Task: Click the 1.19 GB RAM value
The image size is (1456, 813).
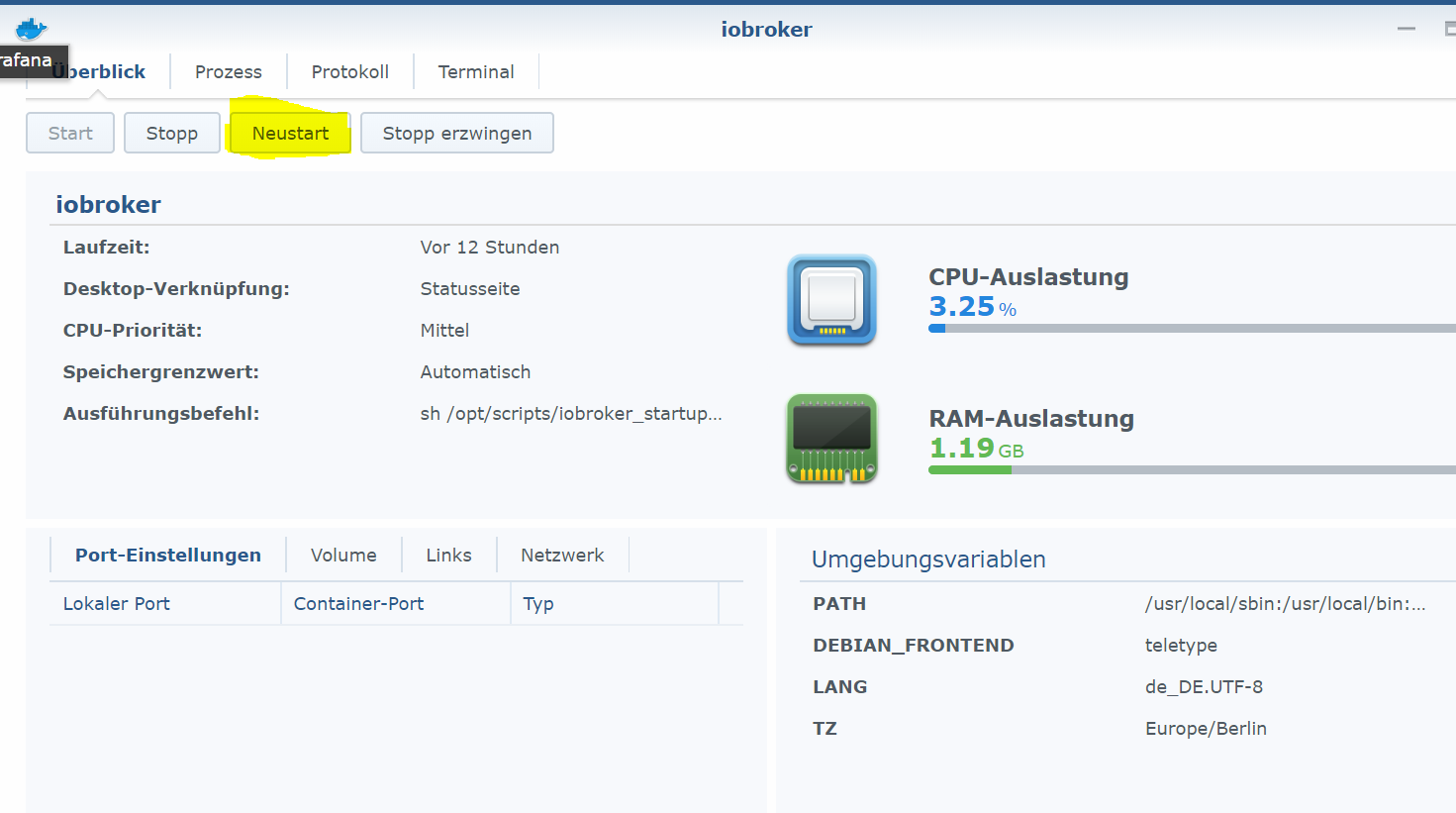Action: [x=976, y=449]
